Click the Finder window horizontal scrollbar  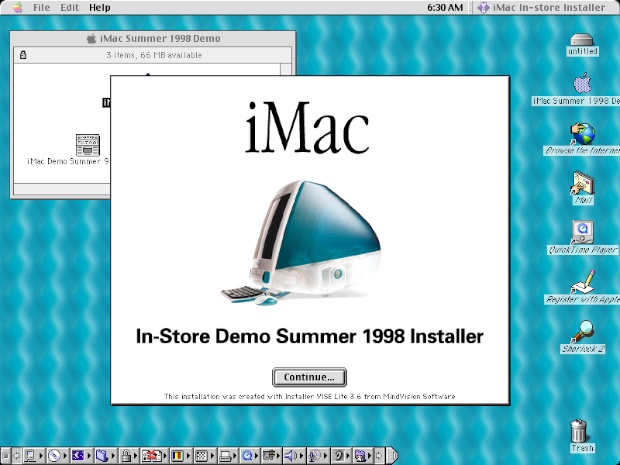tap(62, 189)
